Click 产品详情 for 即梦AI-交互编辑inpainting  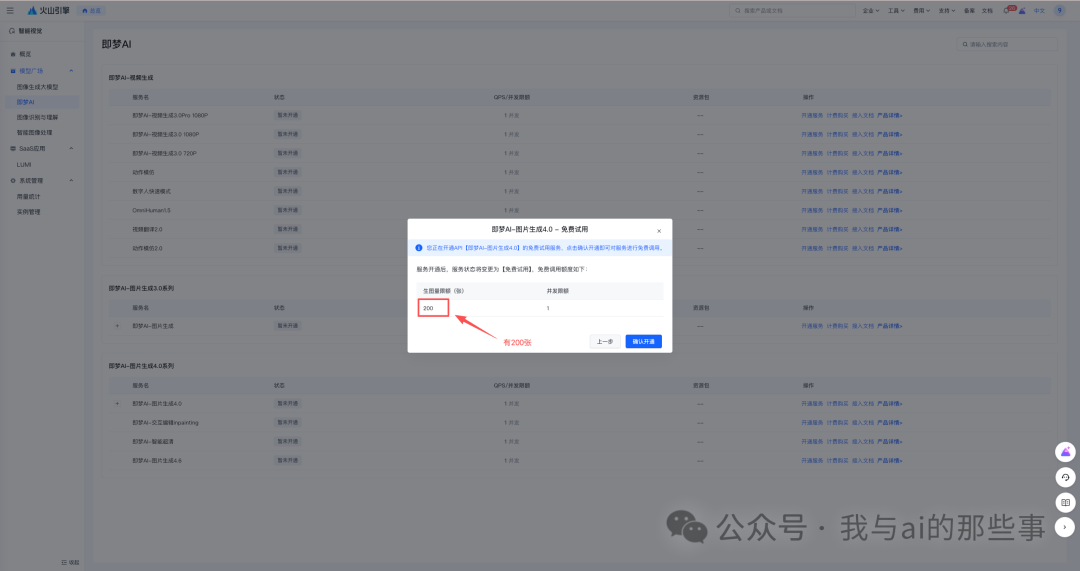pos(889,422)
